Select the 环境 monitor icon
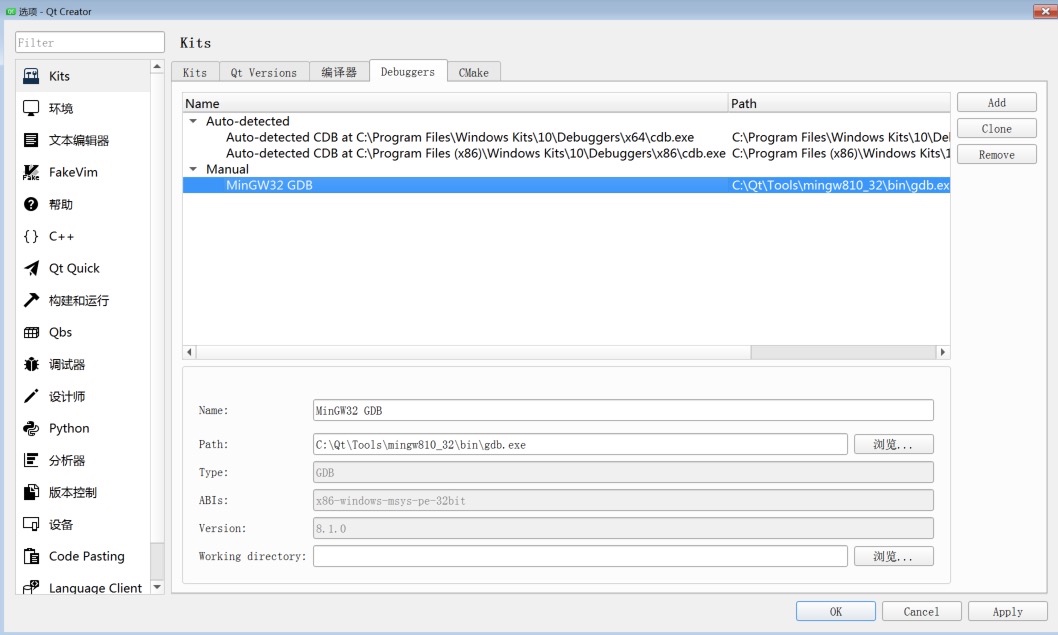This screenshot has height=635, width=1058. [x=31, y=108]
